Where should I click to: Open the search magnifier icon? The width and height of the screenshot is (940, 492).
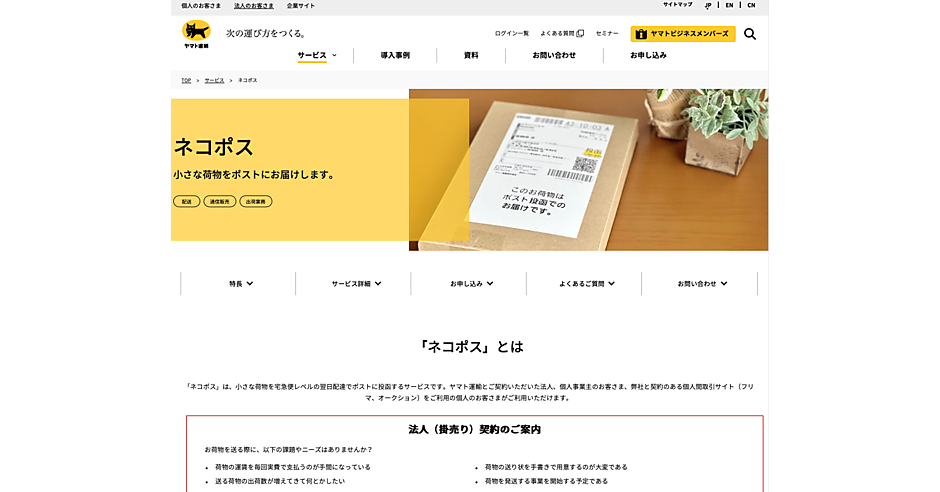pos(750,34)
